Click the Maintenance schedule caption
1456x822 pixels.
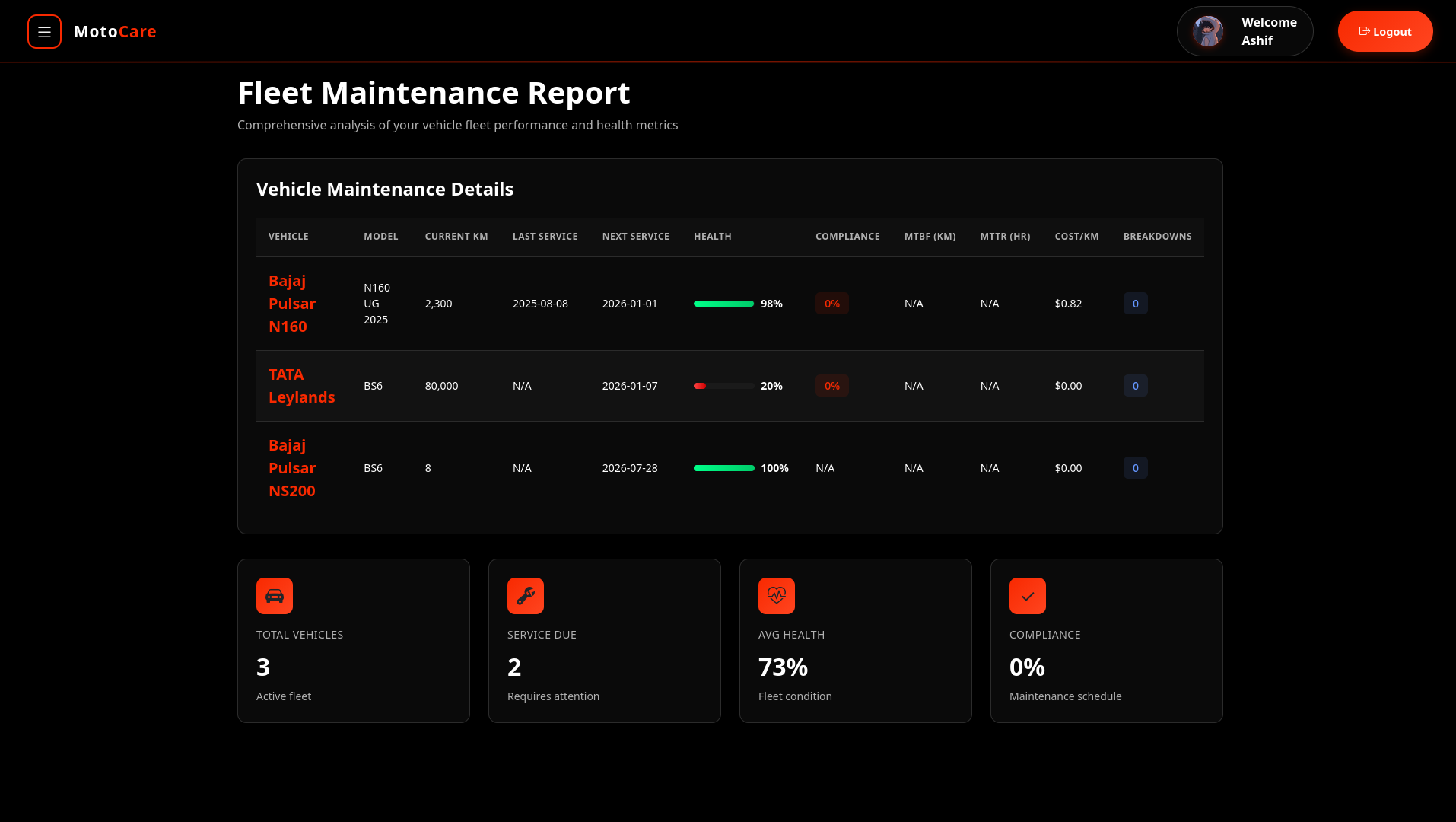1065,696
